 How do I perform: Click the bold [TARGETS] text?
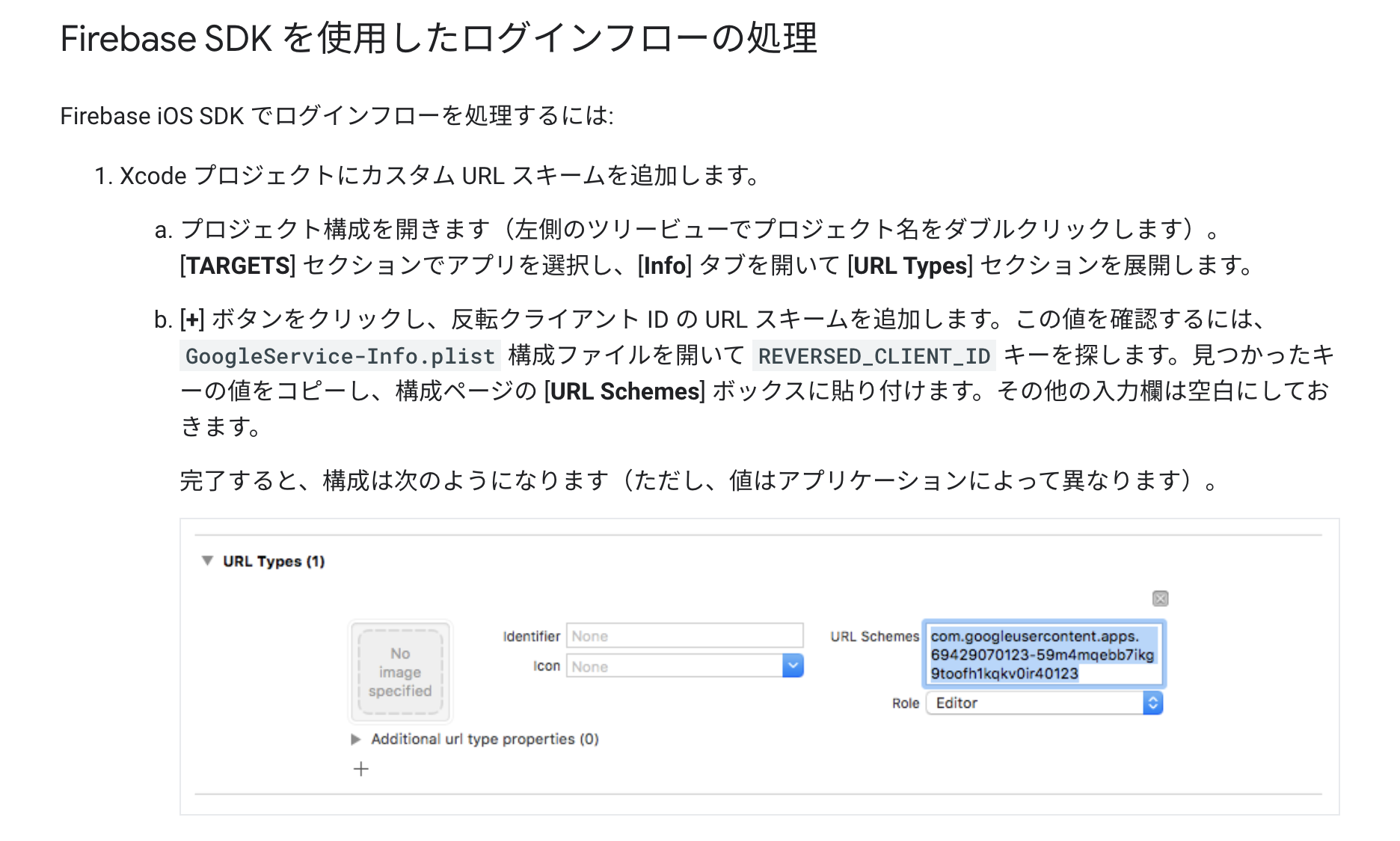(238, 266)
